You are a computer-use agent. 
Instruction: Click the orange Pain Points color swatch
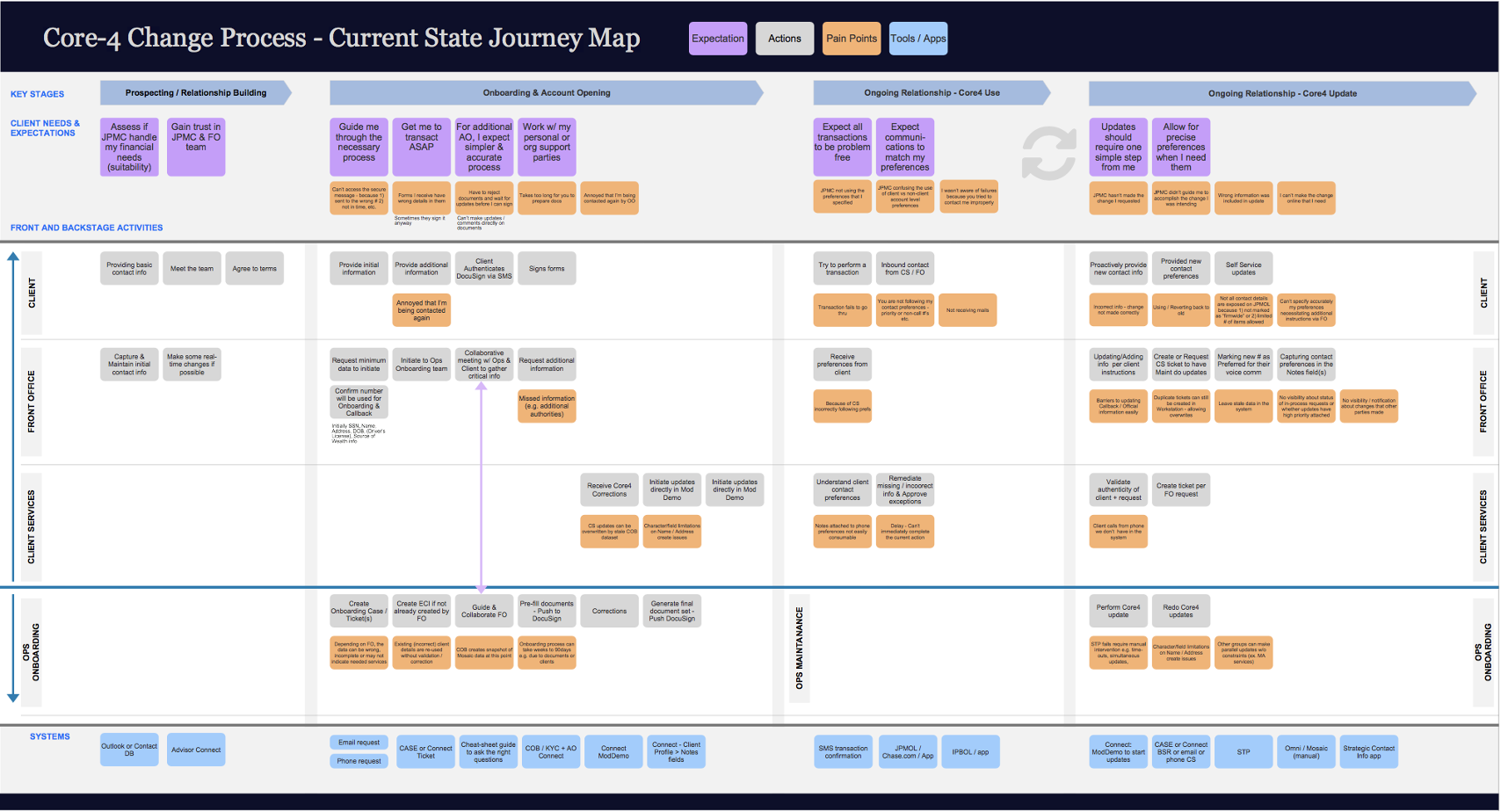pyautogui.click(x=851, y=39)
